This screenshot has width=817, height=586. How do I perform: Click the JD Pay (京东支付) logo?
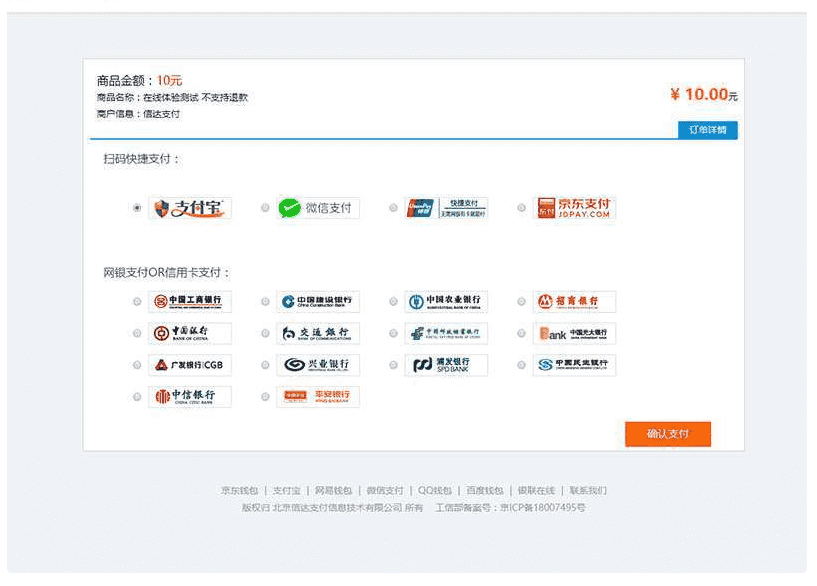[x=574, y=208]
